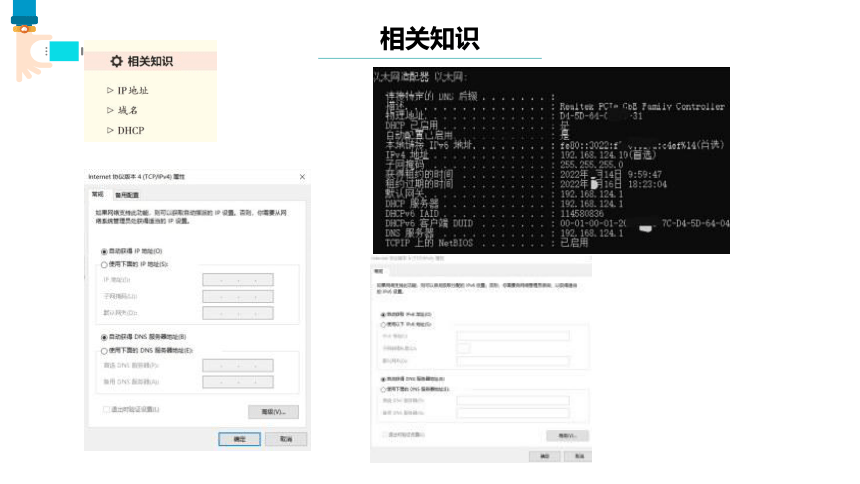The image size is (860, 484).
Task: Click the OK button in IPv6 dialog
Action: 545,456
